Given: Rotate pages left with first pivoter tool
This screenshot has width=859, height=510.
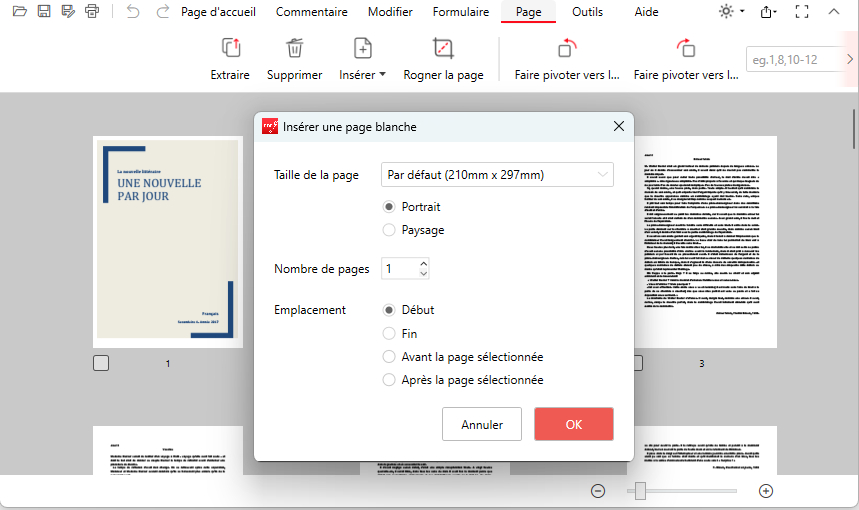Looking at the screenshot, I should click(x=567, y=59).
